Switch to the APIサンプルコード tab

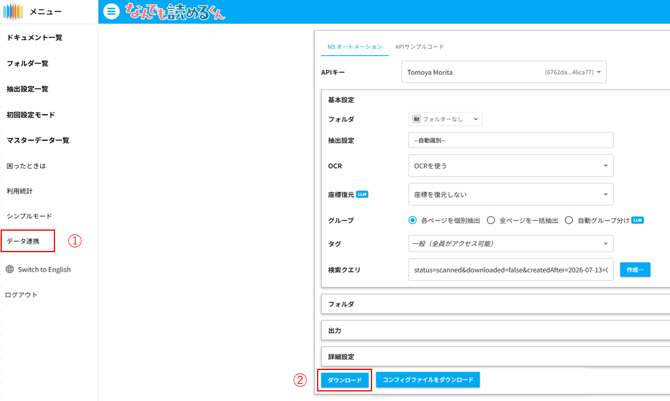tap(419, 47)
